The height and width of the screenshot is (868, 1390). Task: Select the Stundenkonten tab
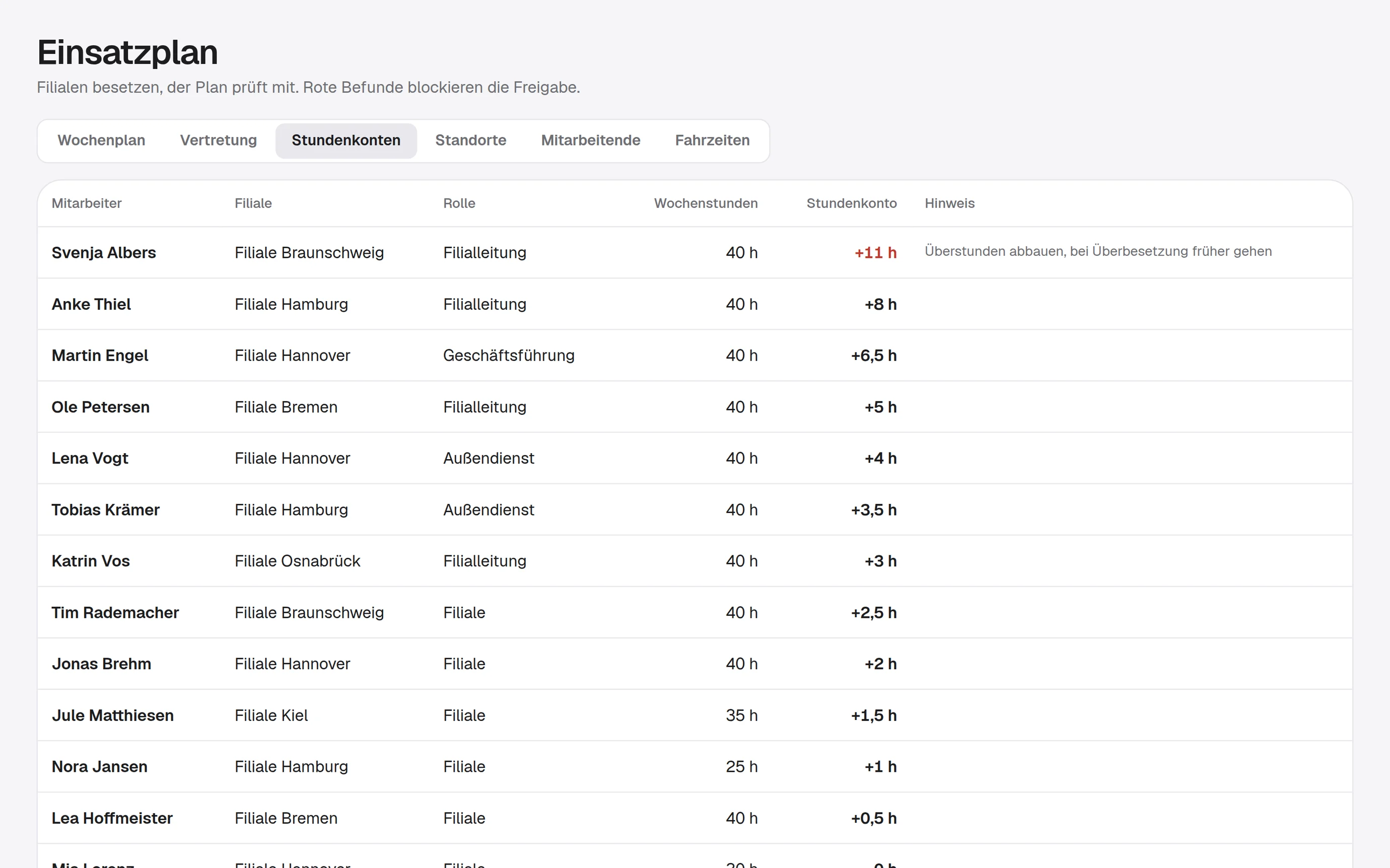tap(345, 140)
